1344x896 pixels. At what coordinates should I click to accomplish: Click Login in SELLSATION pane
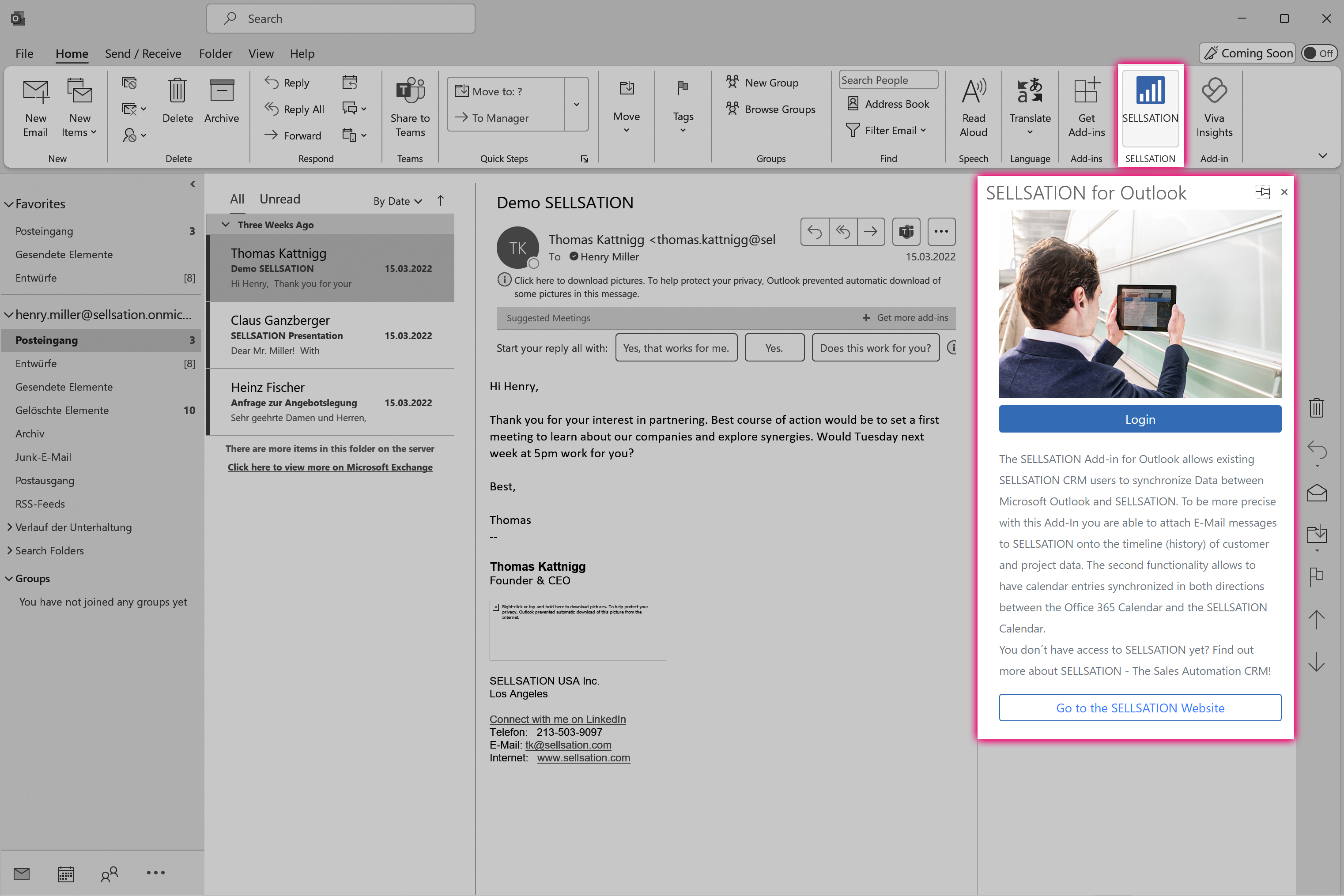coord(1140,419)
